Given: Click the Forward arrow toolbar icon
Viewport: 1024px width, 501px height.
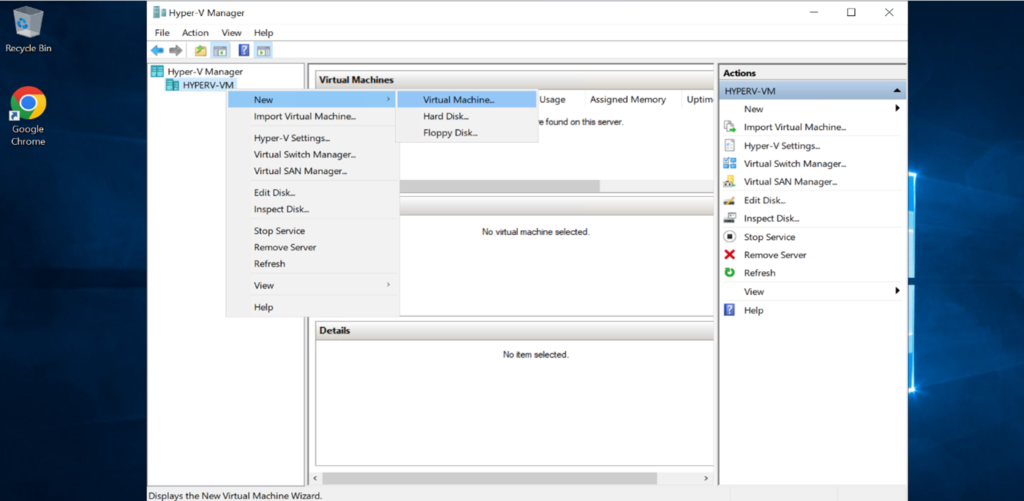Looking at the screenshot, I should [x=175, y=50].
